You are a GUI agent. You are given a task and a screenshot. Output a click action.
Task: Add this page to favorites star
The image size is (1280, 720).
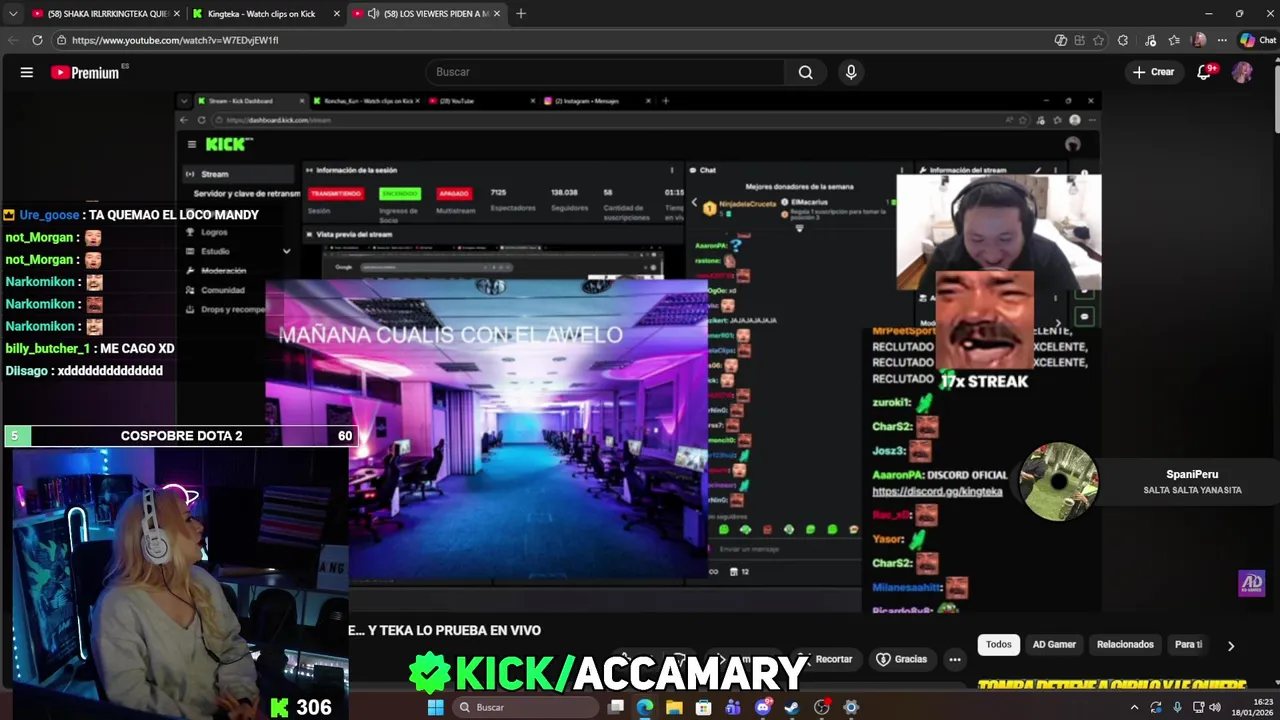[1099, 40]
